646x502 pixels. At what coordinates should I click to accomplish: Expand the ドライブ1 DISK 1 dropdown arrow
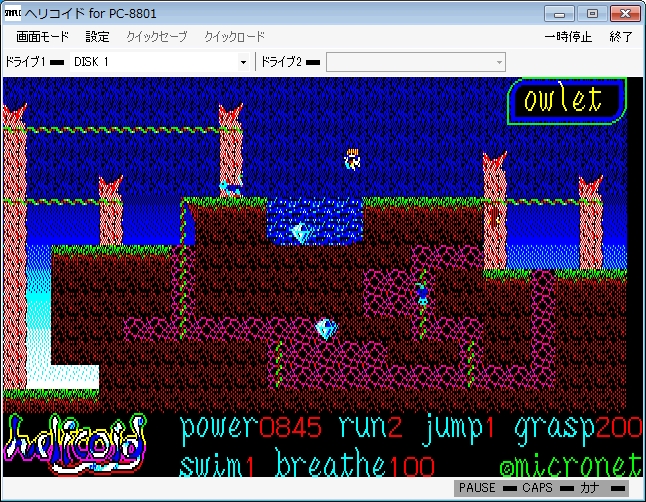243,62
